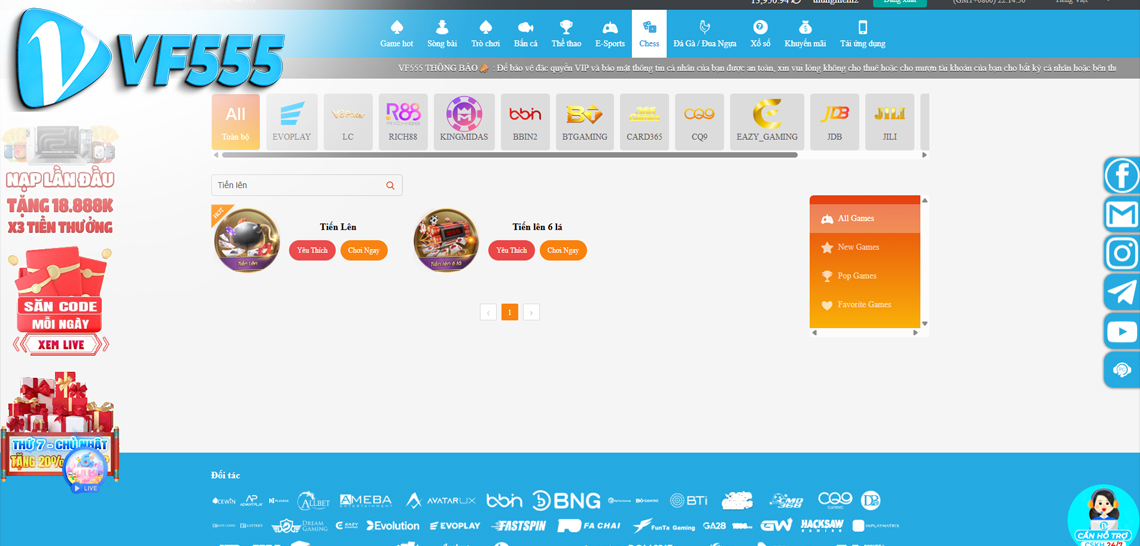Click the AvatarUX partner logo
1140x546 pixels.
coord(441,500)
